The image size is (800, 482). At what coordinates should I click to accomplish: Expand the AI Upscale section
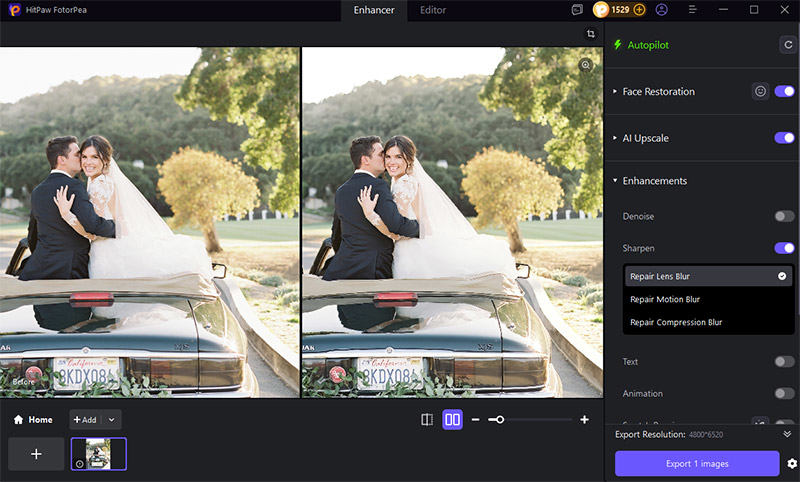615,138
